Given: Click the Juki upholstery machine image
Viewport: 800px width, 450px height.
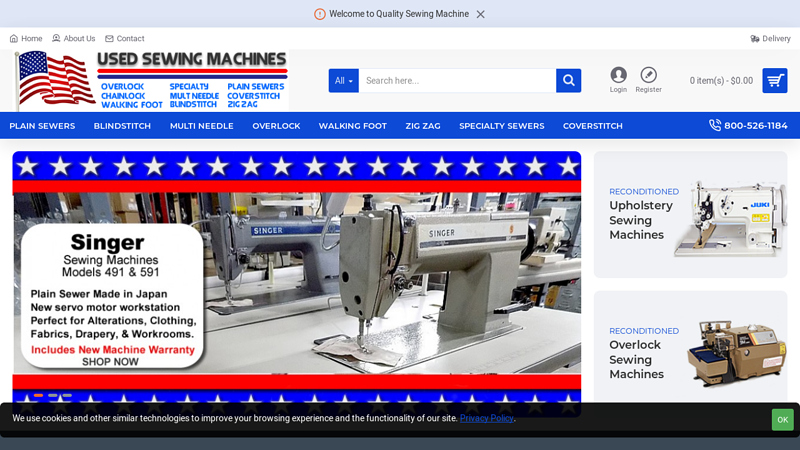Looking at the screenshot, I should 730,218.
